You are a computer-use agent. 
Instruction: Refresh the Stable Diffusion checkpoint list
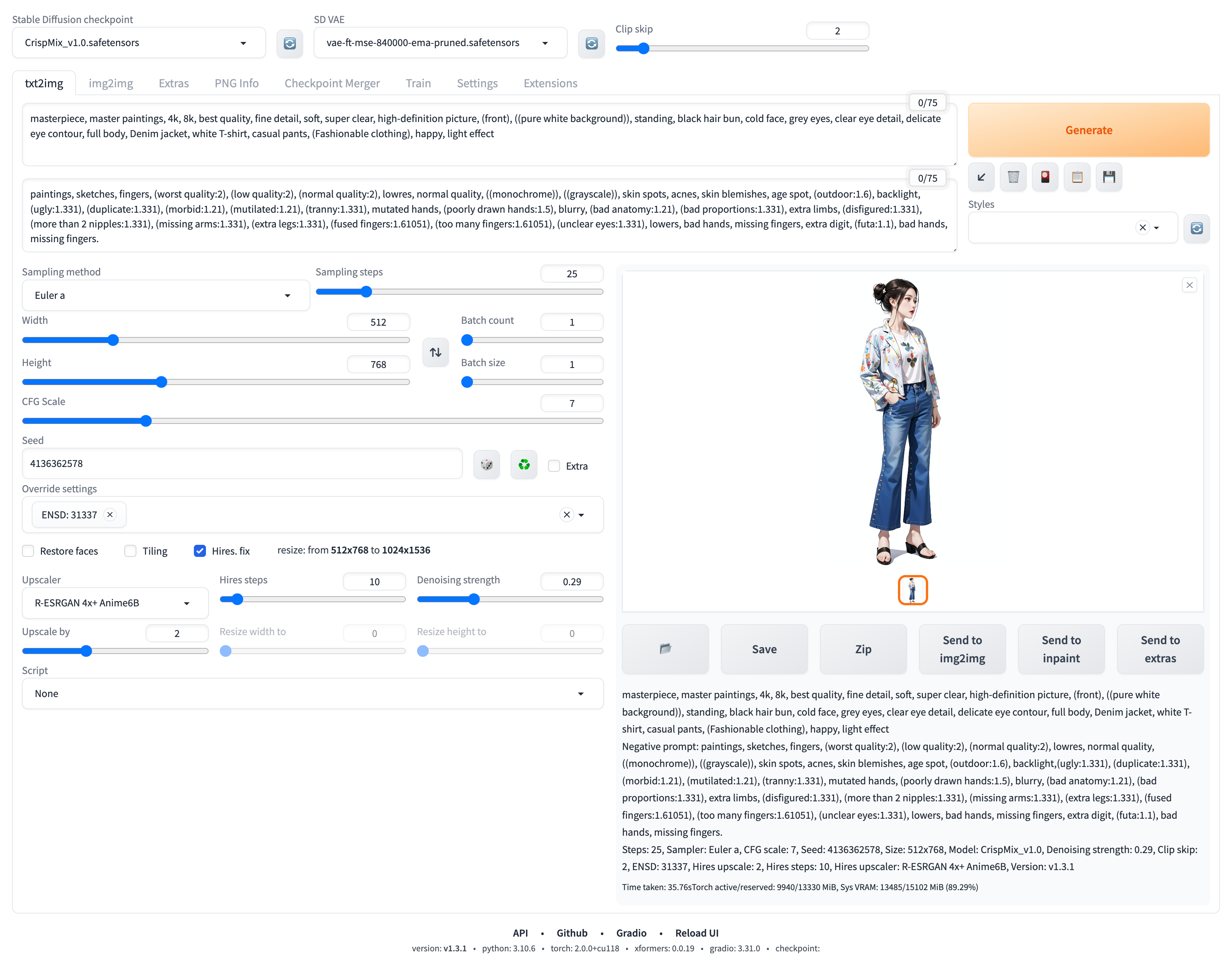[289, 43]
